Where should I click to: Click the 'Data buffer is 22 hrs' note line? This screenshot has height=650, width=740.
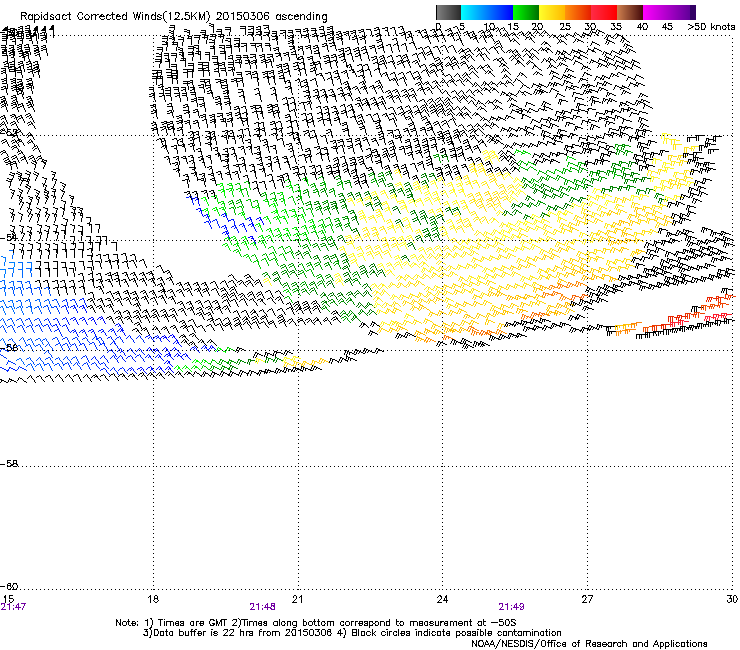[x=352, y=633]
